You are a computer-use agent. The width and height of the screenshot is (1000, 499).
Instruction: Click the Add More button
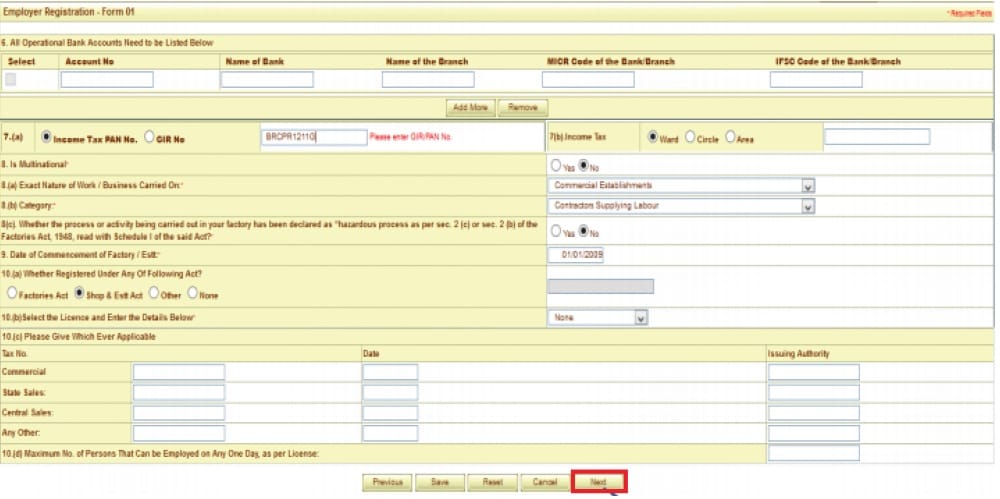click(x=470, y=107)
